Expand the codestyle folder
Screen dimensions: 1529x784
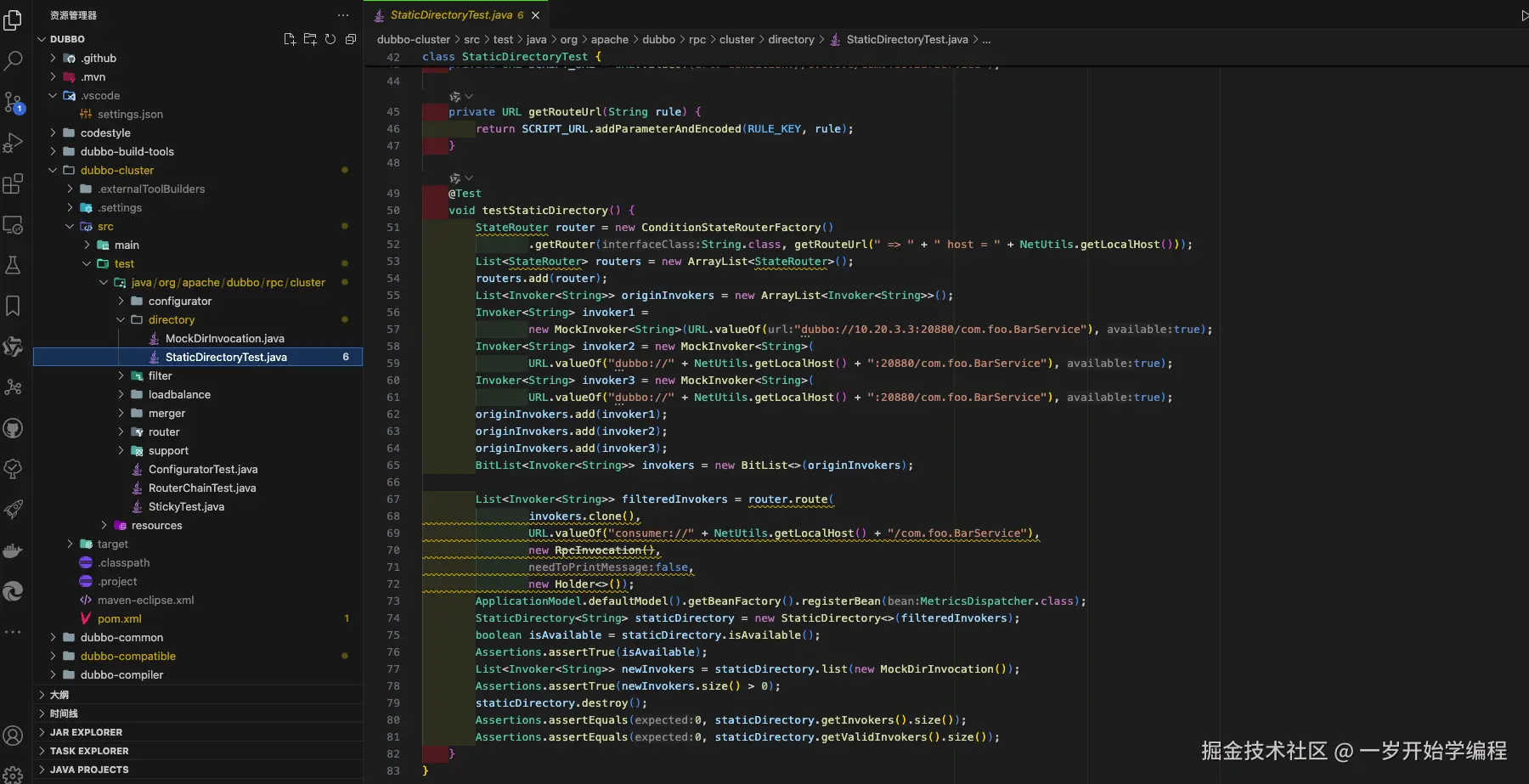coord(53,133)
